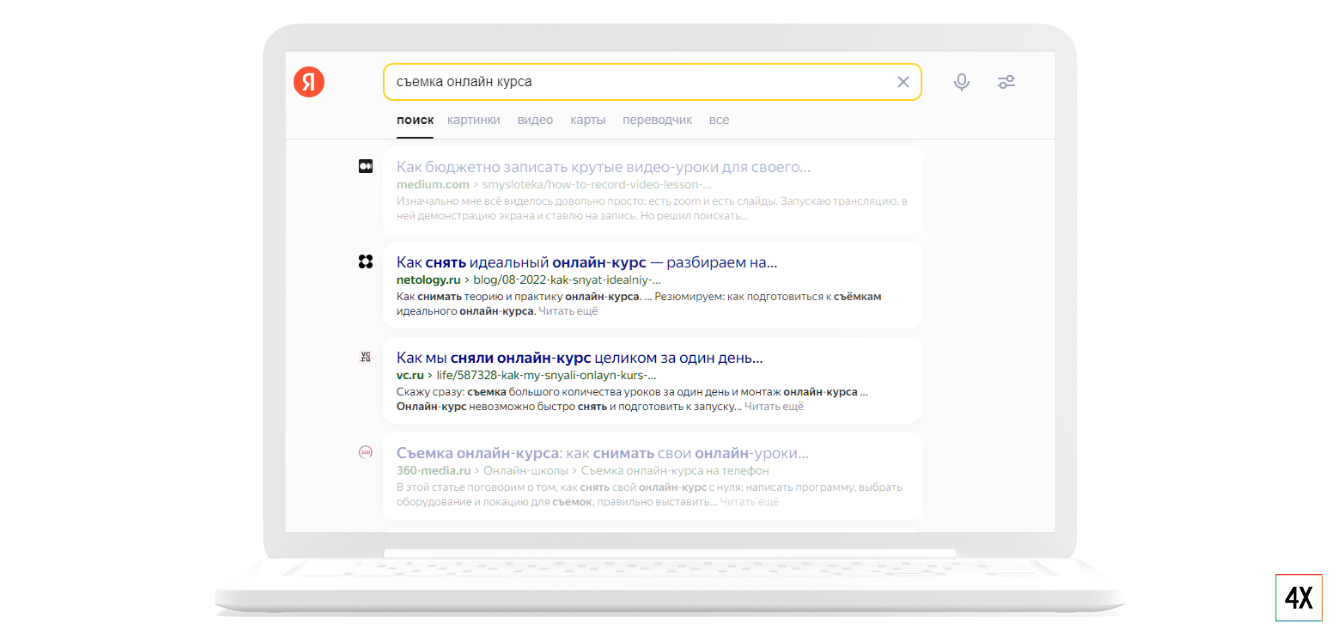Open search settings sliders icon

click(1006, 82)
